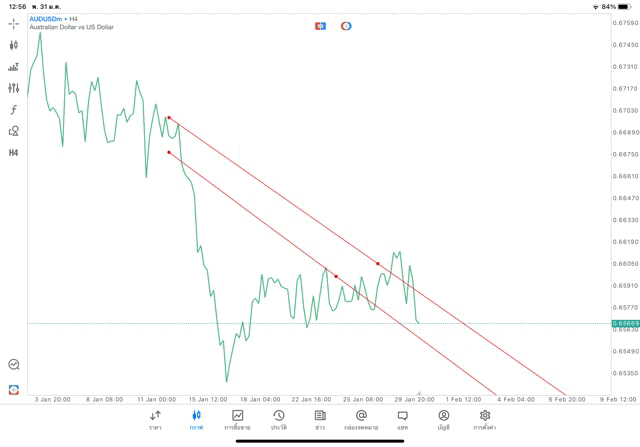
Task: Open the H4 timeframe selector in sidebar
Action: pos(14,153)
